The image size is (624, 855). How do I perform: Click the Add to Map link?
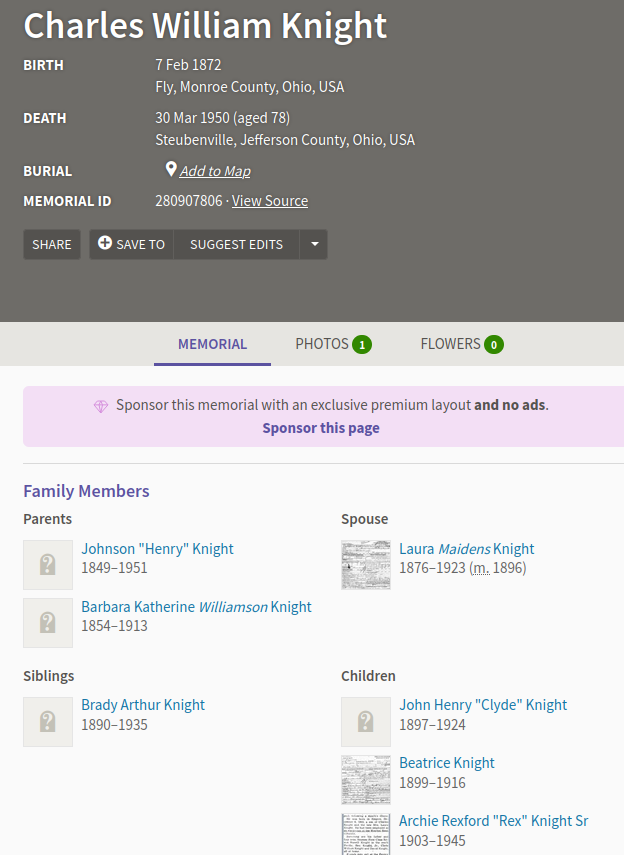[215, 171]
